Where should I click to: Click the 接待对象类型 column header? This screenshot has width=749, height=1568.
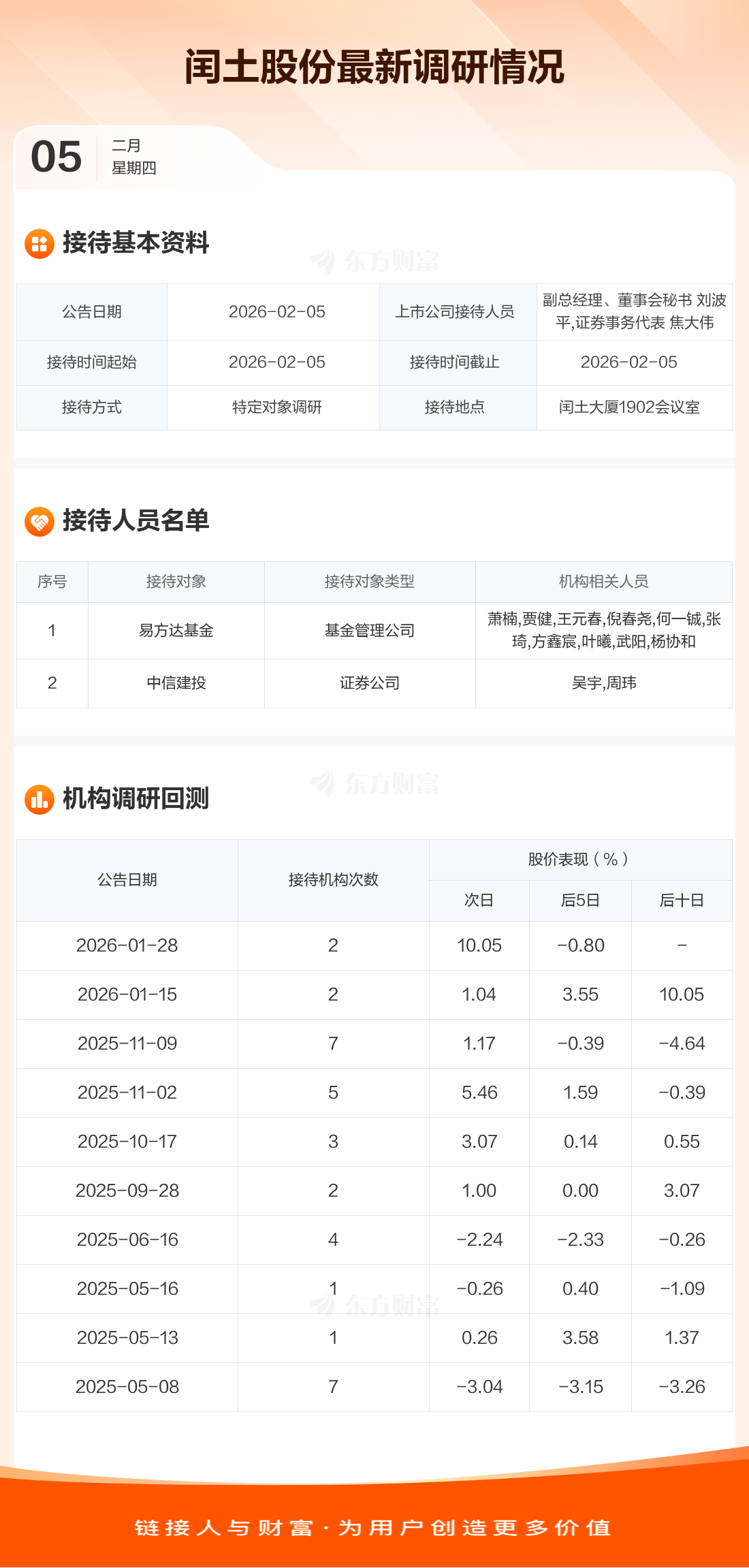pyautogui.click(x=370, y=582)
